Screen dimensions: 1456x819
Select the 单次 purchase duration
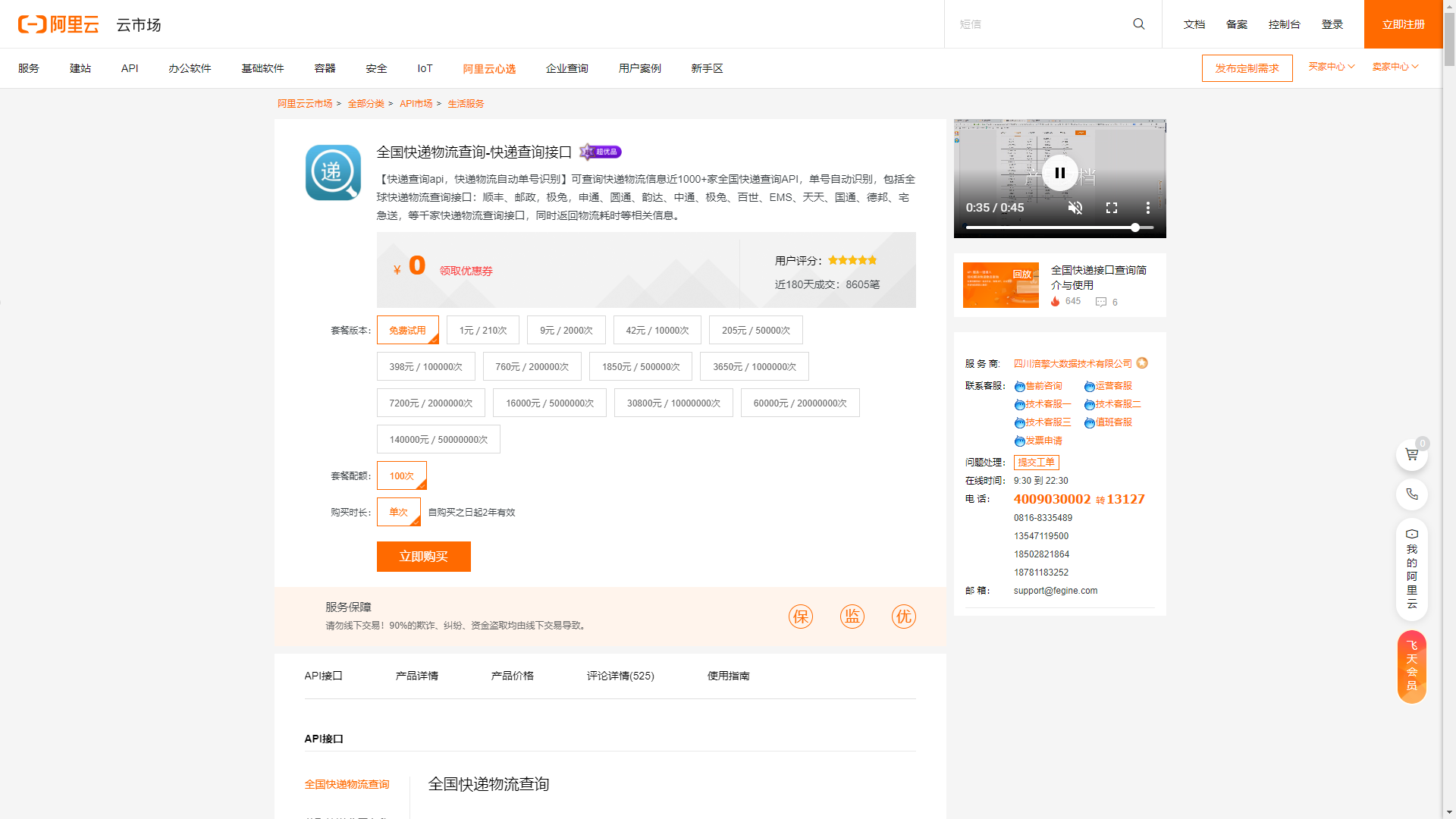(399, 512)
